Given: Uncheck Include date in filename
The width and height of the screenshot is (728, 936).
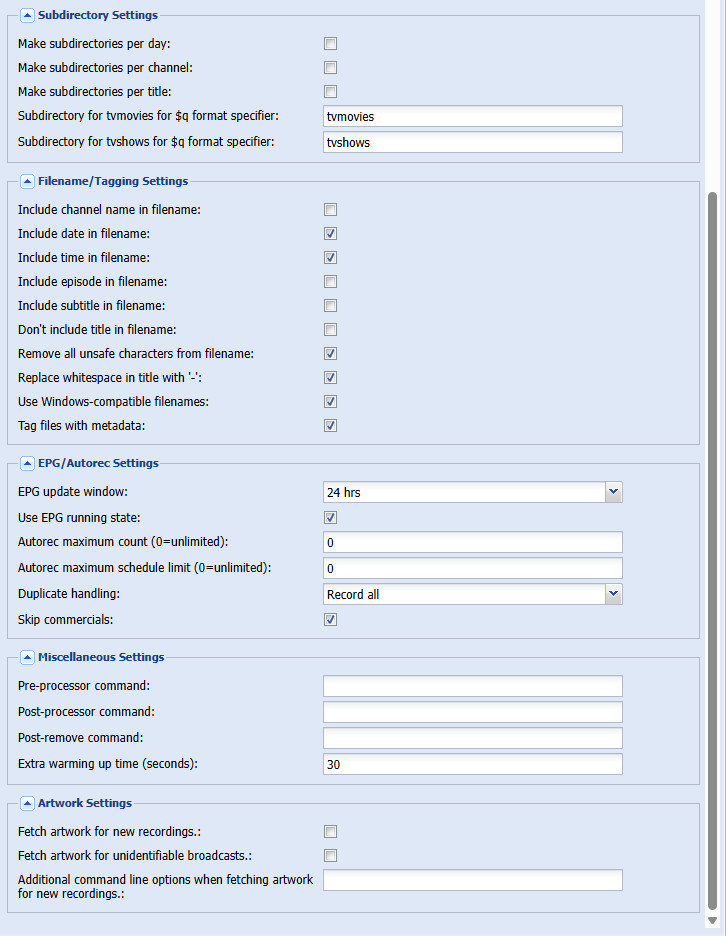Looking at the screenshot, I should (x=330, y=234).
